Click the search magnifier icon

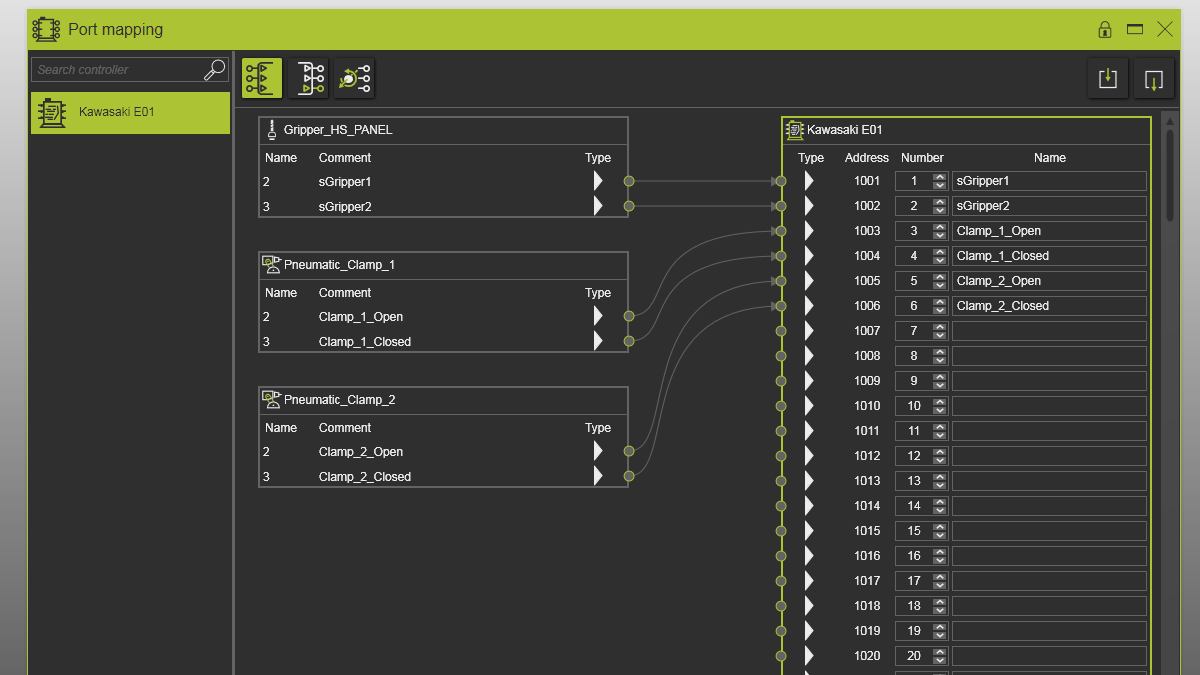point(215,69)
